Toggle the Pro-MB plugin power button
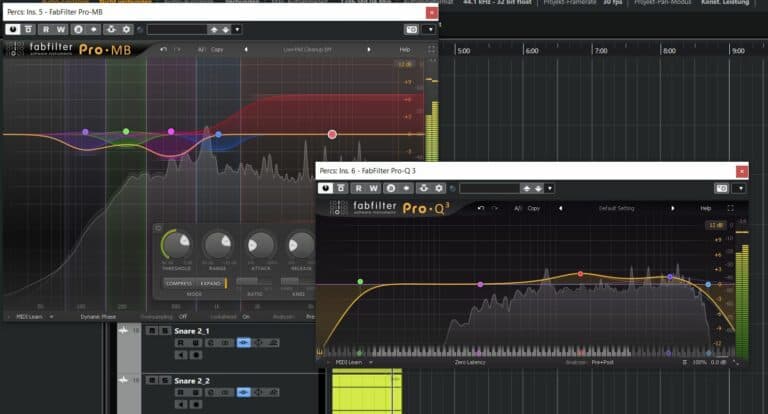Viewport: 768px width, 414px height. pos(13,29)
